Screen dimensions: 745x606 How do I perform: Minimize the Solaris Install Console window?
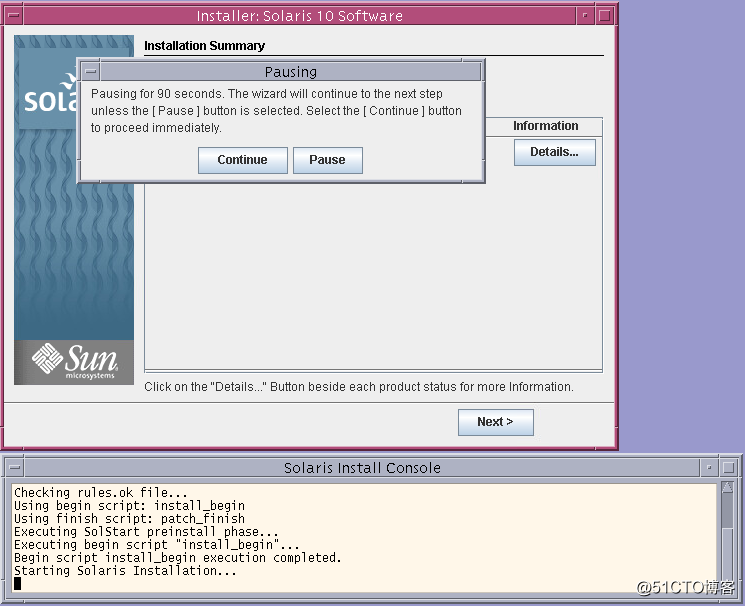(x=709, y=468)
